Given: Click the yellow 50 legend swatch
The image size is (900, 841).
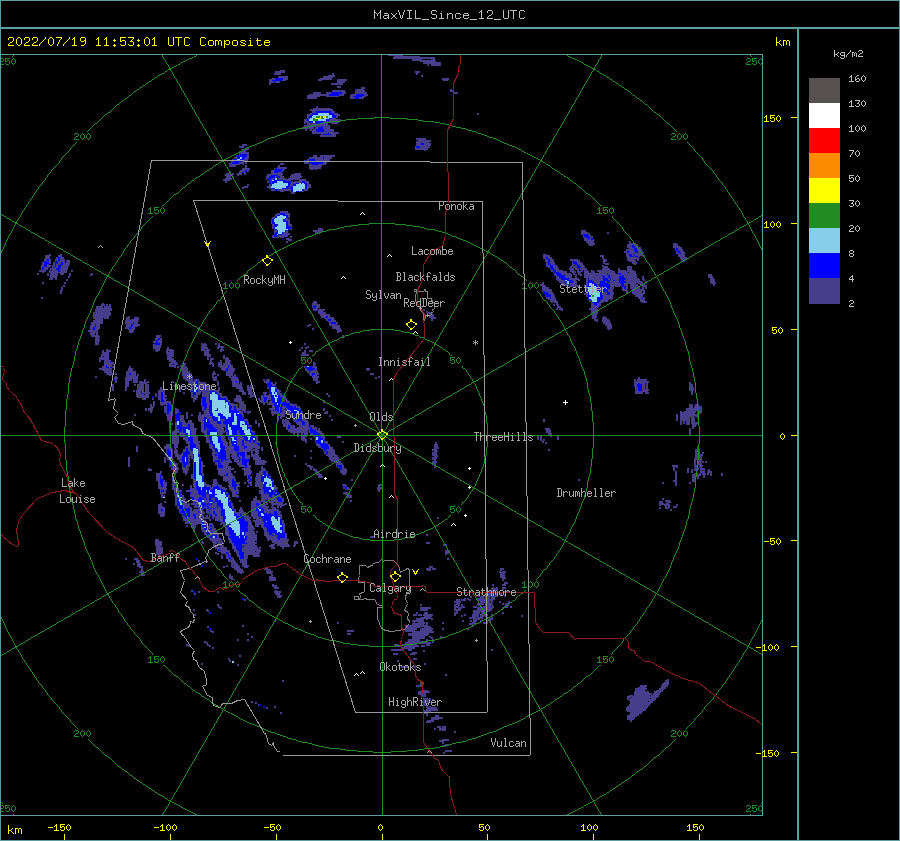Looking at the screenshot, I should 824,190.
